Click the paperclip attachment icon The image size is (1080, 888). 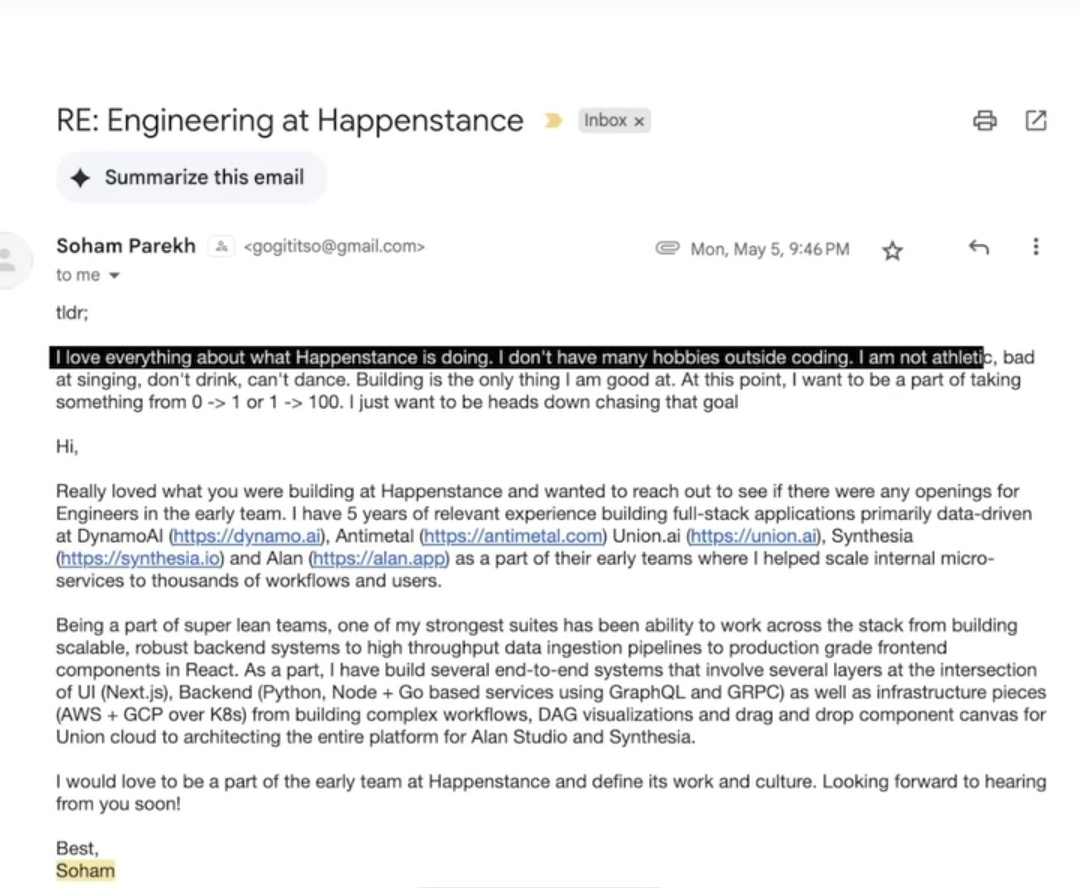click(x=667, y=248)
